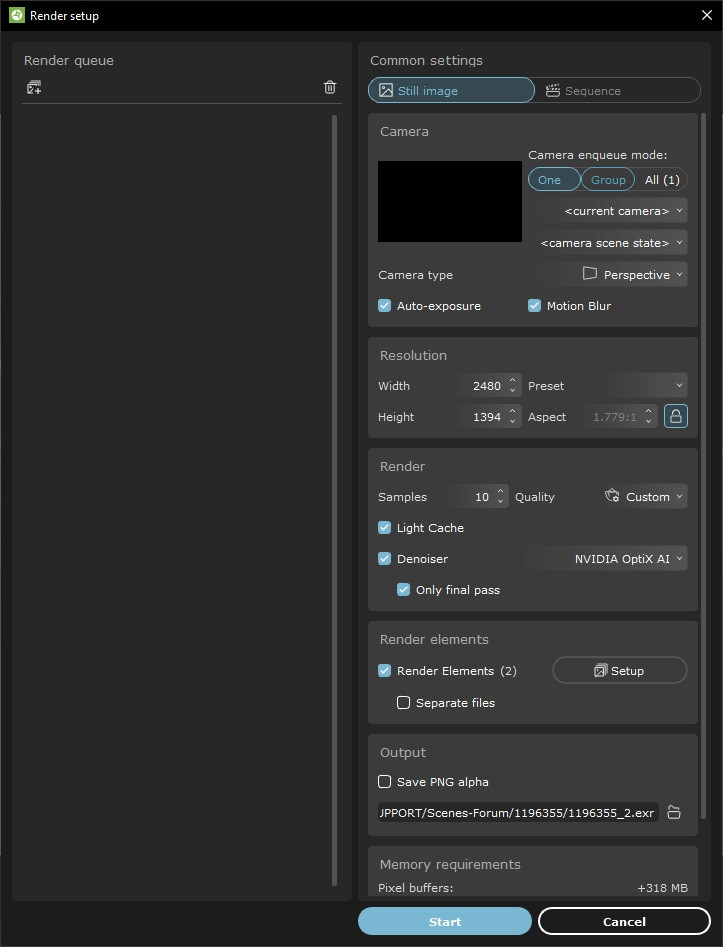Browse output file folder icon

point(674,812)
